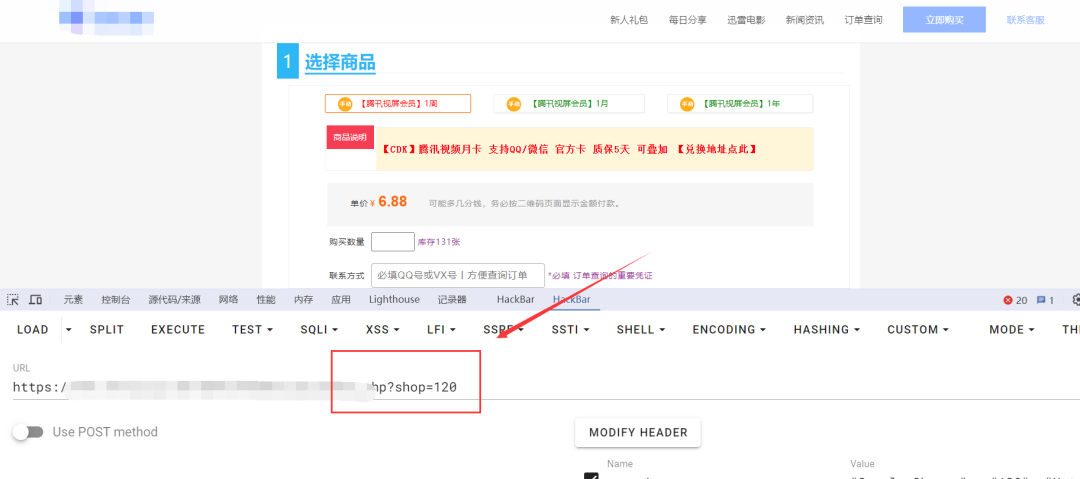Toggle the Use POST method switch
The width and height of the screenshot is (1080, 479).
(x=28, y=432)
